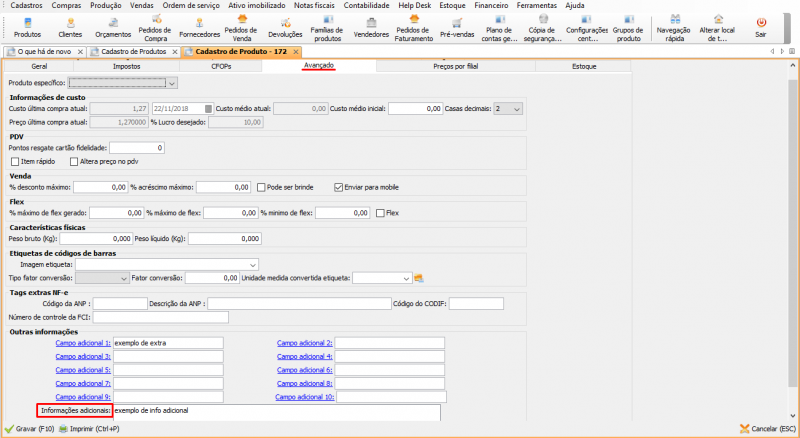Expand 'Unidade medida convertida etiqueta' dropdown
The width and height of the screenshot is (800, 438).
(406, 278)
